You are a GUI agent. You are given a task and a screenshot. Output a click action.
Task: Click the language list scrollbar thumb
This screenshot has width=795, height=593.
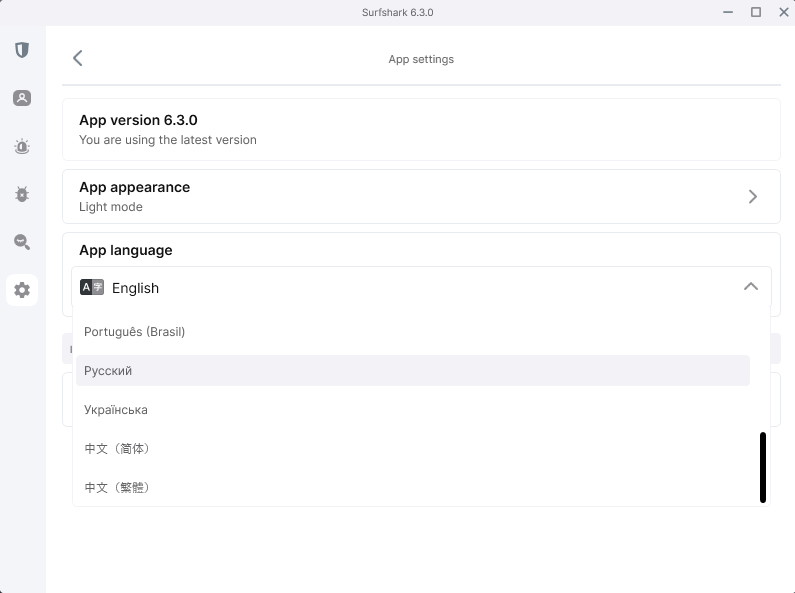coord(763,467)
